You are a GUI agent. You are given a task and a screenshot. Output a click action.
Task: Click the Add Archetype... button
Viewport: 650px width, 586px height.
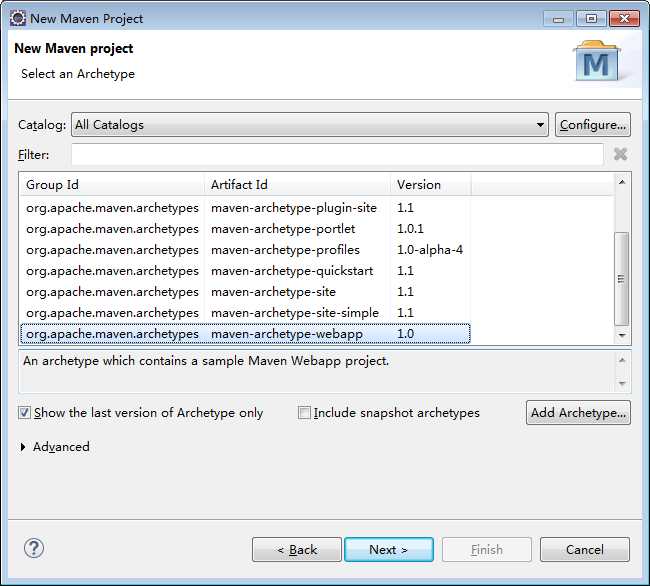tap(578, 413)
